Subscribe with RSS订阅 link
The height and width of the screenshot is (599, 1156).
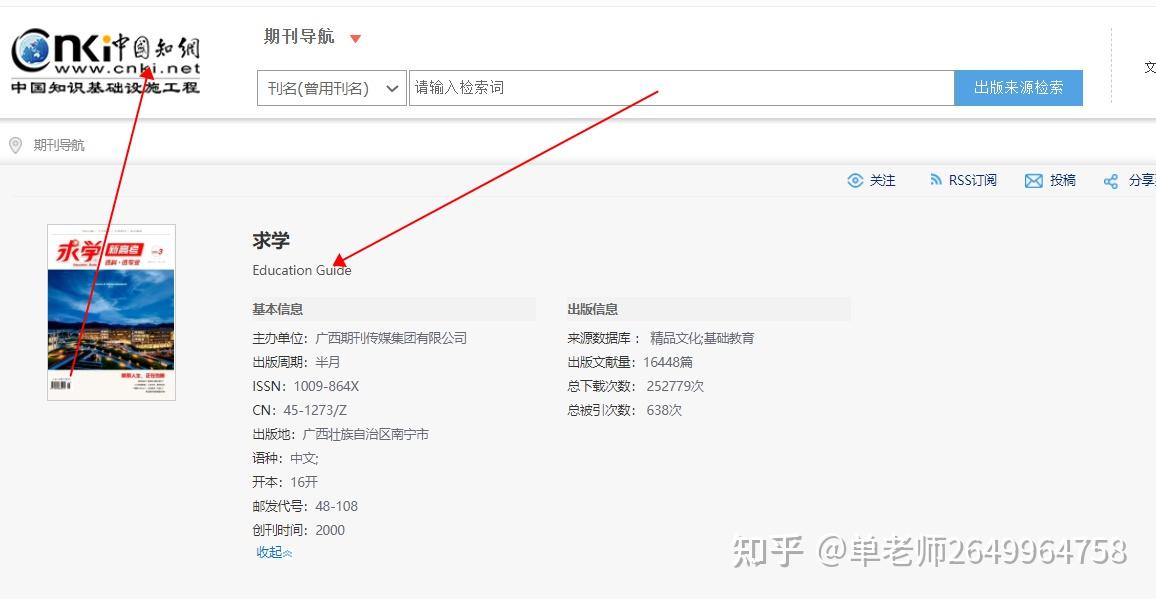tap(972, 181)
